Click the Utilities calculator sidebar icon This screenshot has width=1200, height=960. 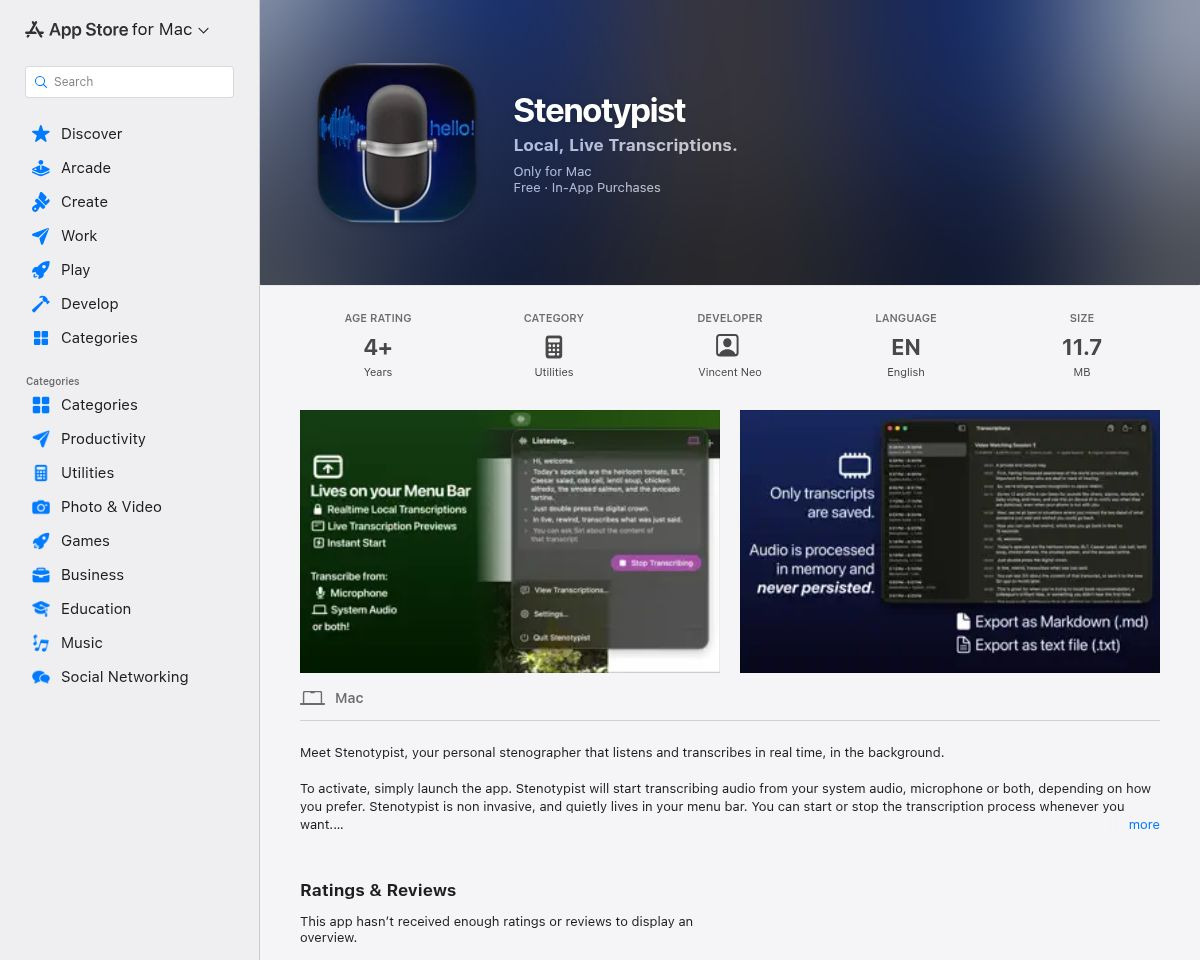[41, 473]
